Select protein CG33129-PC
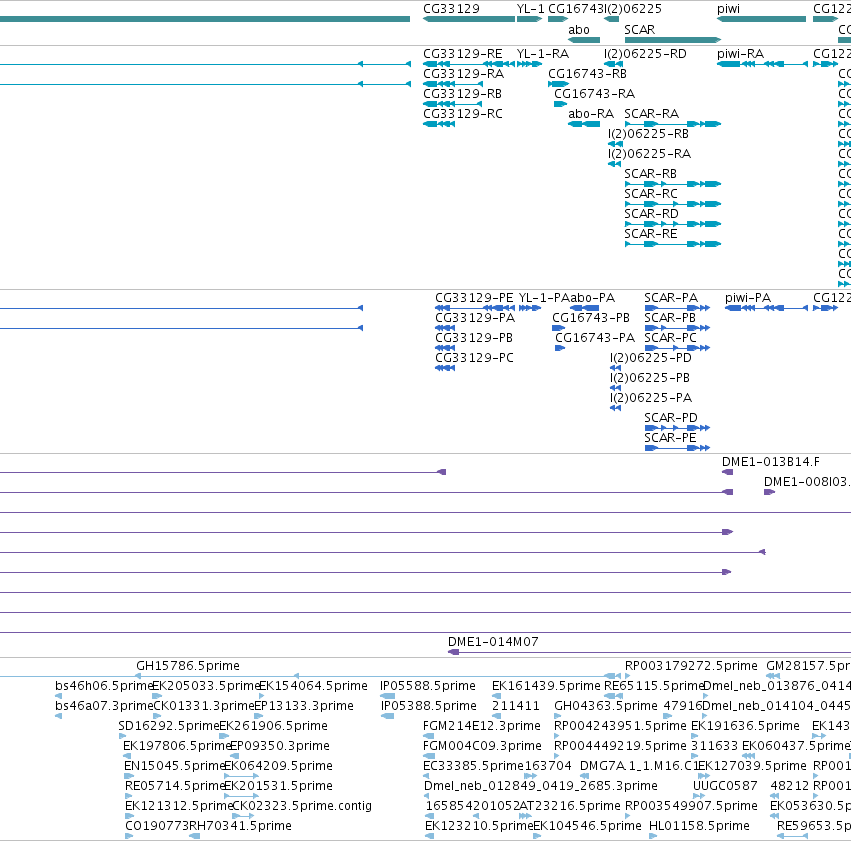 point(445,368)
